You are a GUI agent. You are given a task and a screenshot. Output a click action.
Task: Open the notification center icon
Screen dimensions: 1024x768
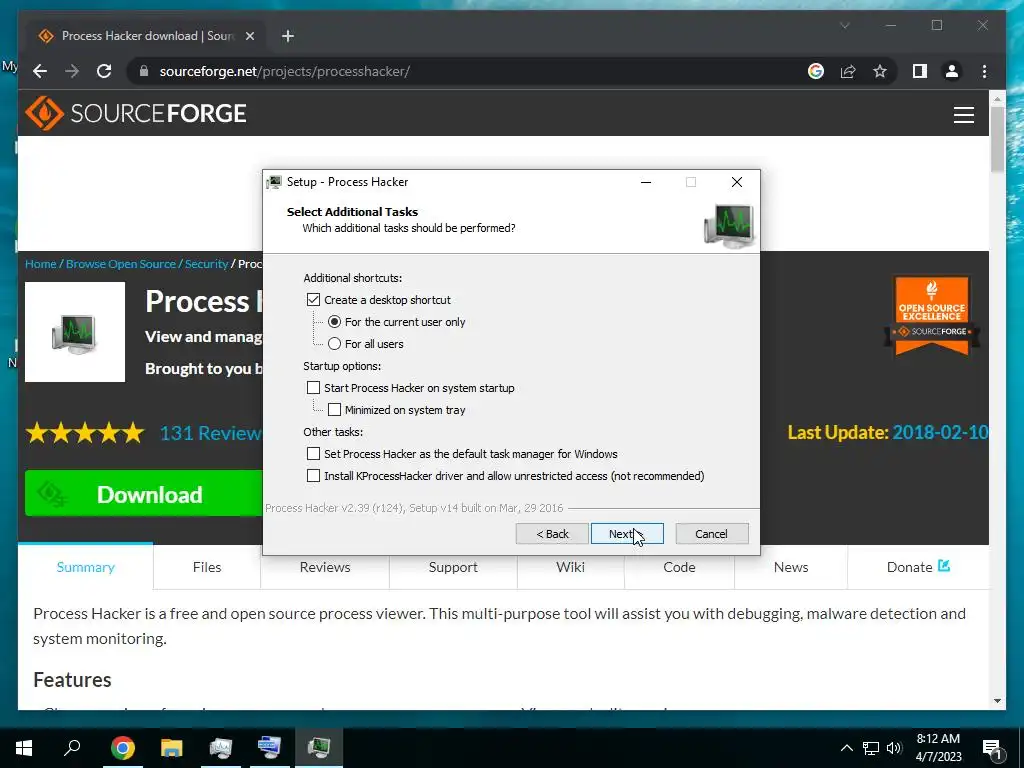992,748
